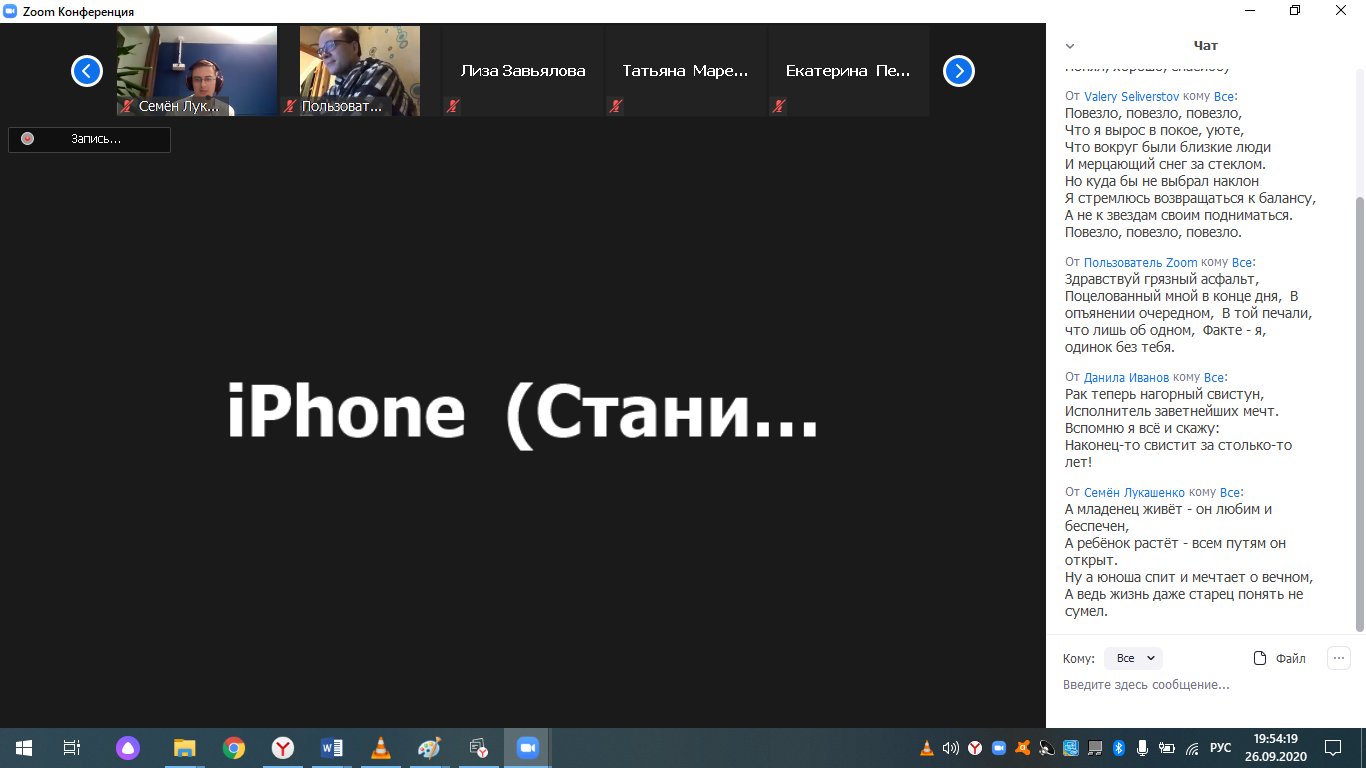Select Лиза Завьялова participant tile
The image size is (1366, 768).
(523, 71)
